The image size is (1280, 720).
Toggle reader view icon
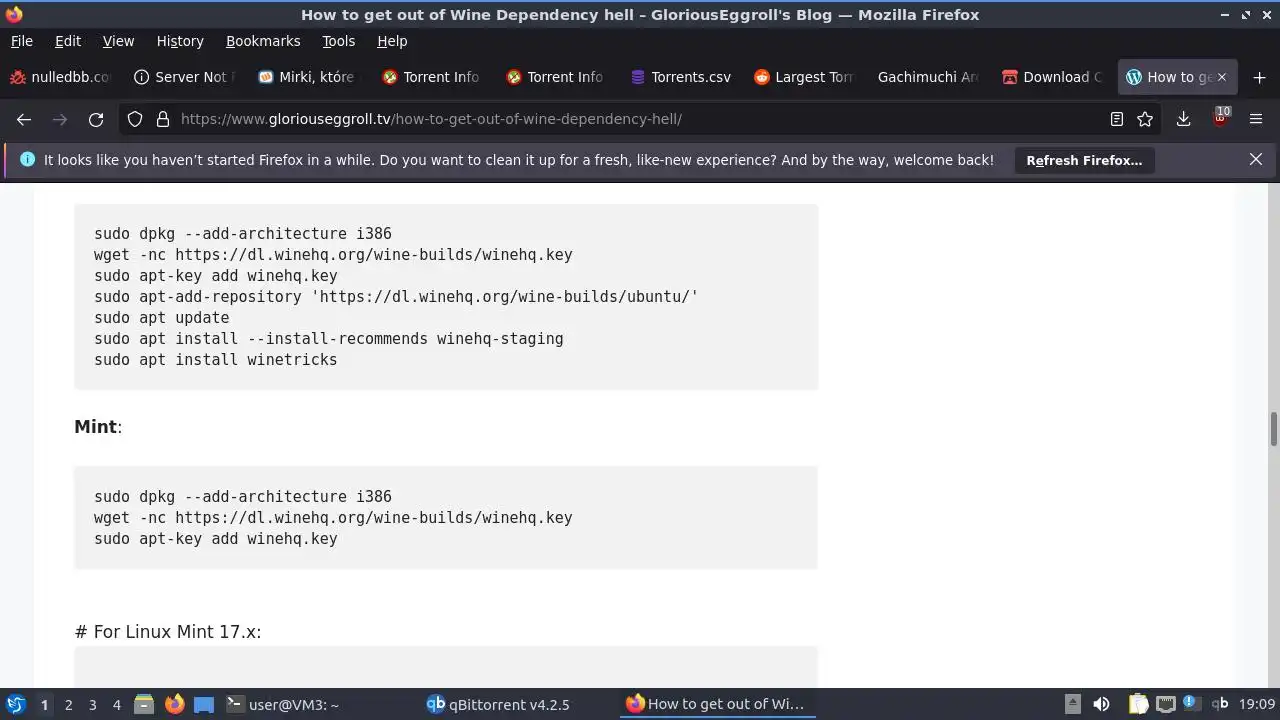click(x=1117, y=119)
